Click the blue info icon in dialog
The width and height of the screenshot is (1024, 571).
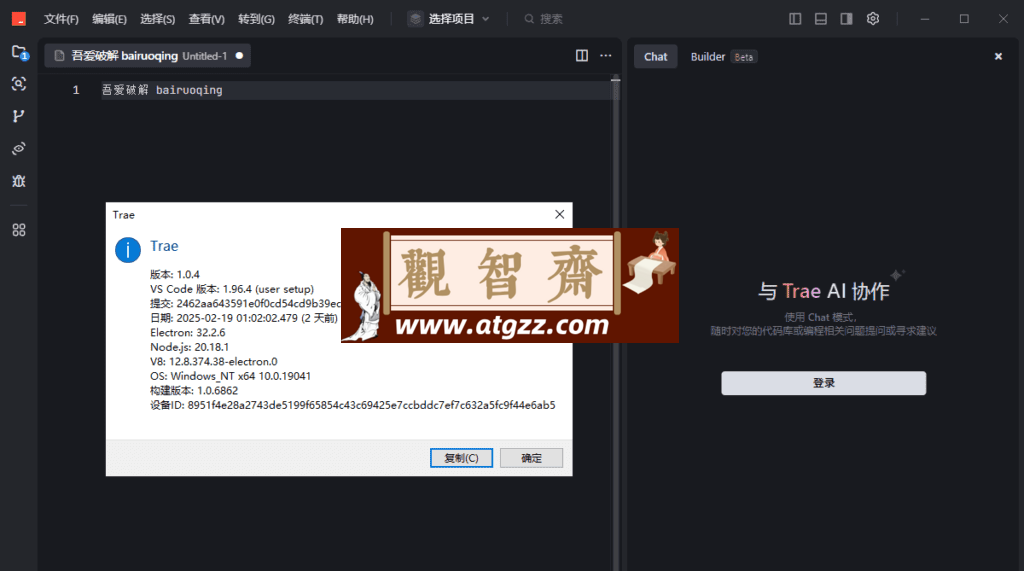point(128,250)
